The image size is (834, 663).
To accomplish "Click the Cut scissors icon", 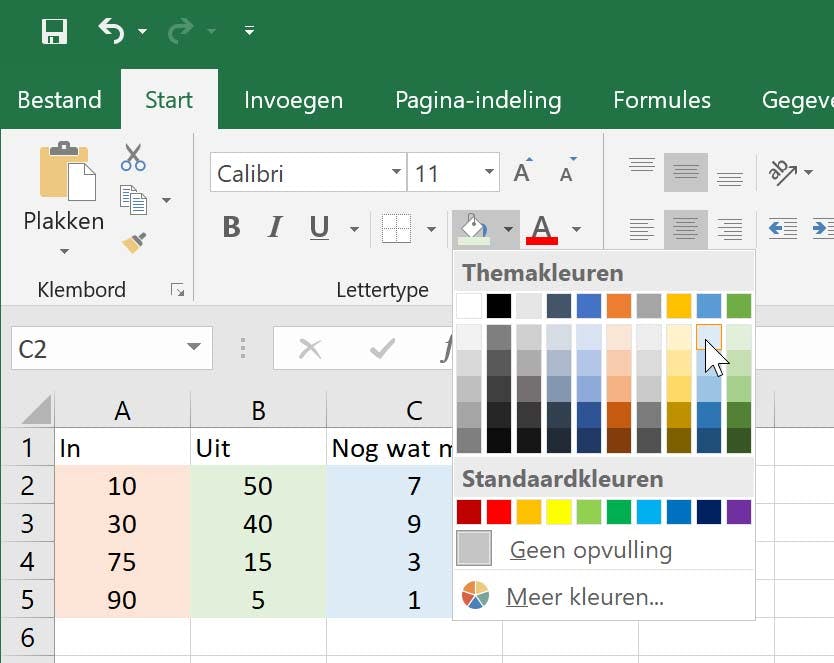I will click(x=133, y=157).
